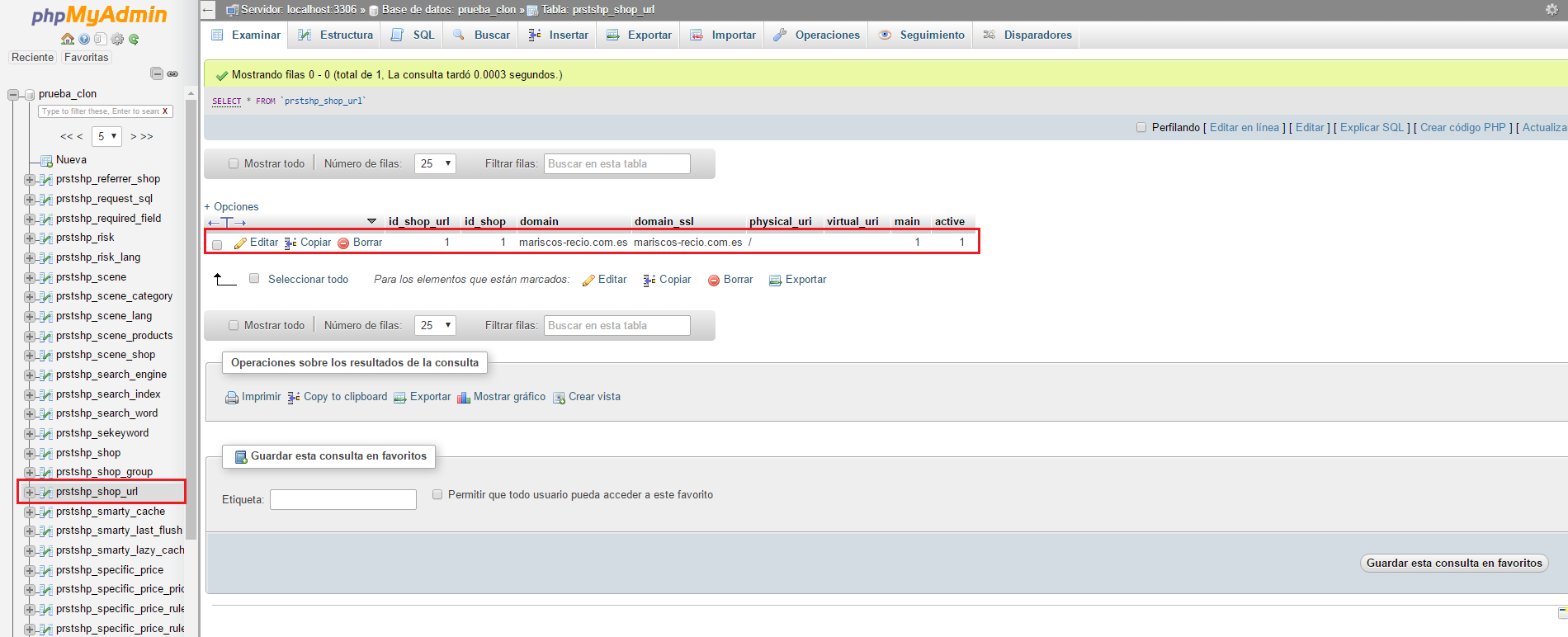This screenshot has width=1568, height=637.
Task: Click the navigation panel vertical scrollbar
Action: [191, 319]
